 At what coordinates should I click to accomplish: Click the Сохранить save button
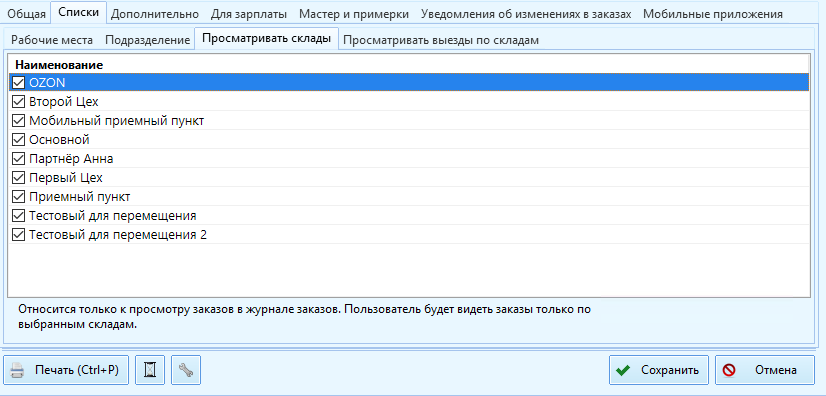tap(660, 370)
